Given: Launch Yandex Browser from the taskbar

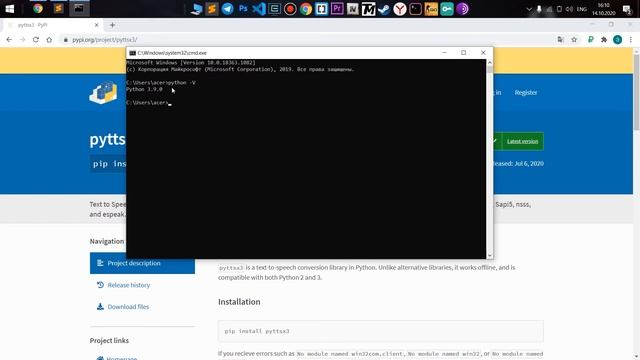Looking at the screenshot, I should pos(400,9).
